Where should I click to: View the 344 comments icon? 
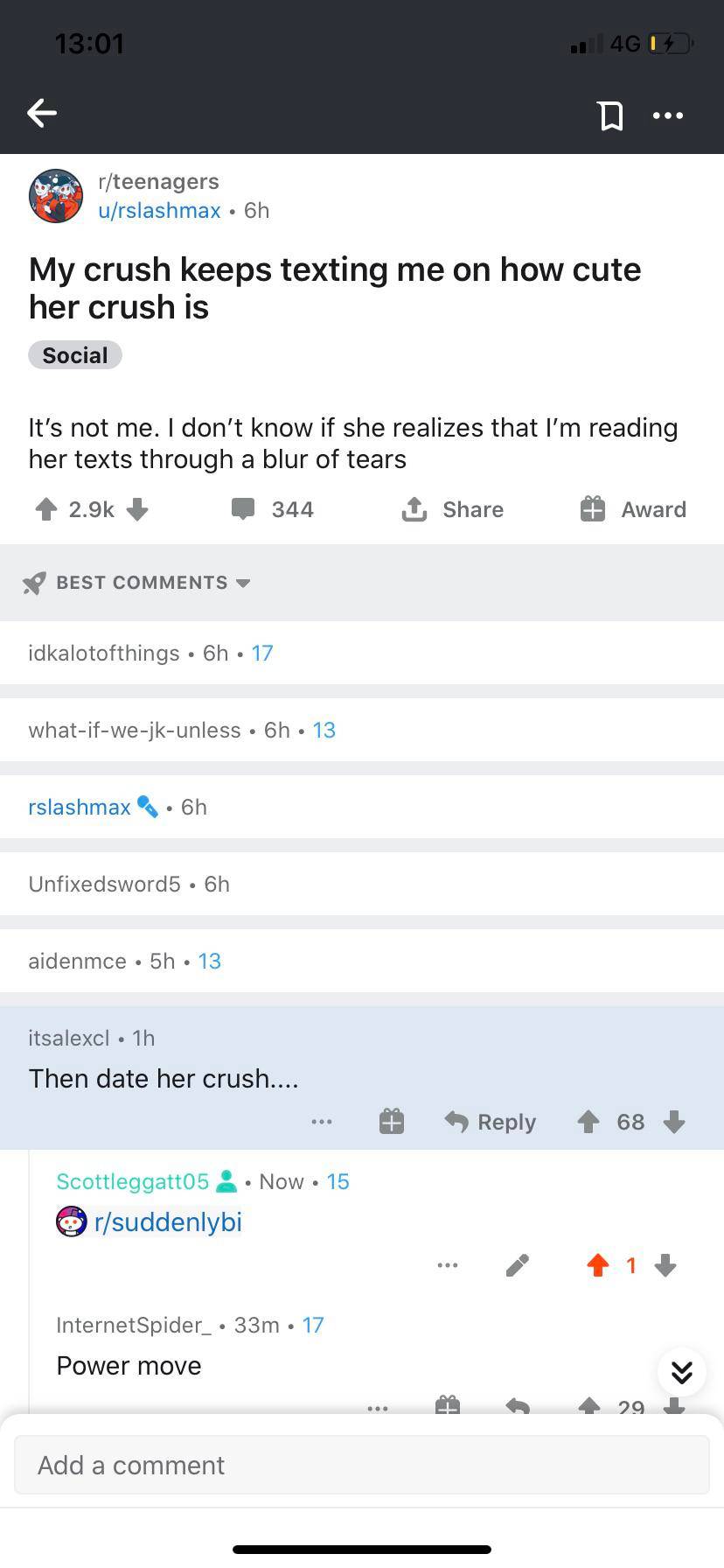244,509
